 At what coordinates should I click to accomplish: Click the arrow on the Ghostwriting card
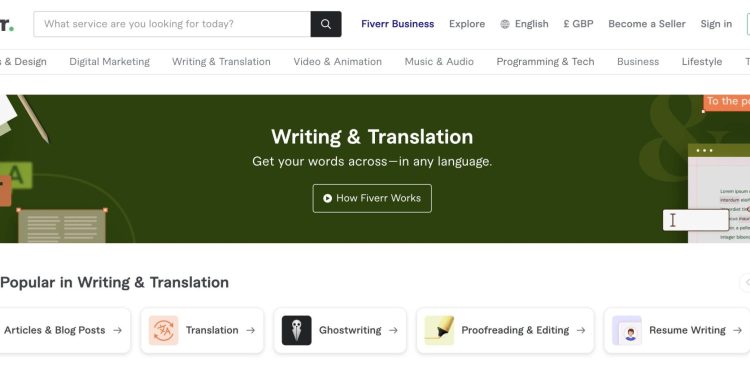coord(393,330)
